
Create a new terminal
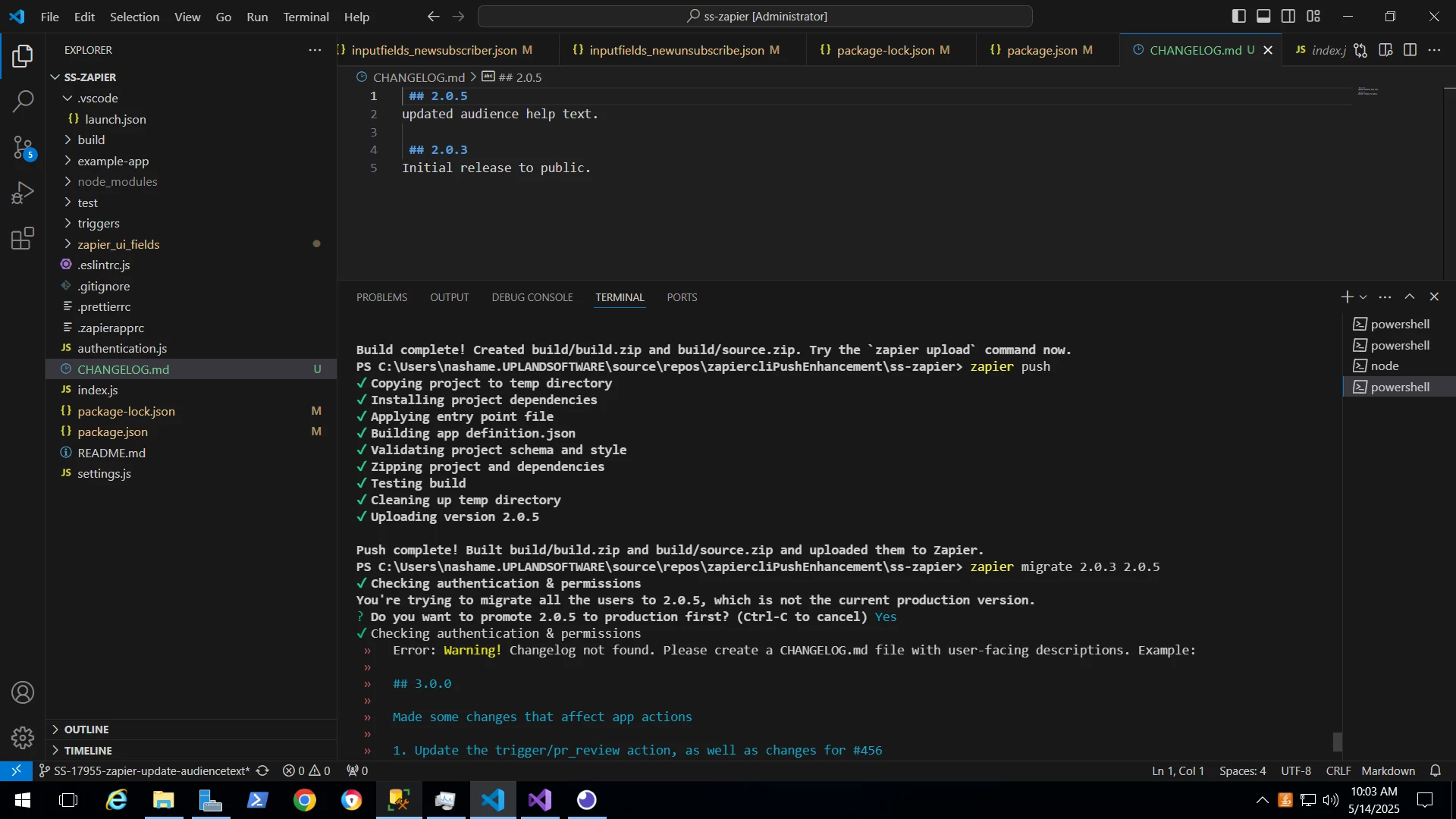(x=1347, y=297)
